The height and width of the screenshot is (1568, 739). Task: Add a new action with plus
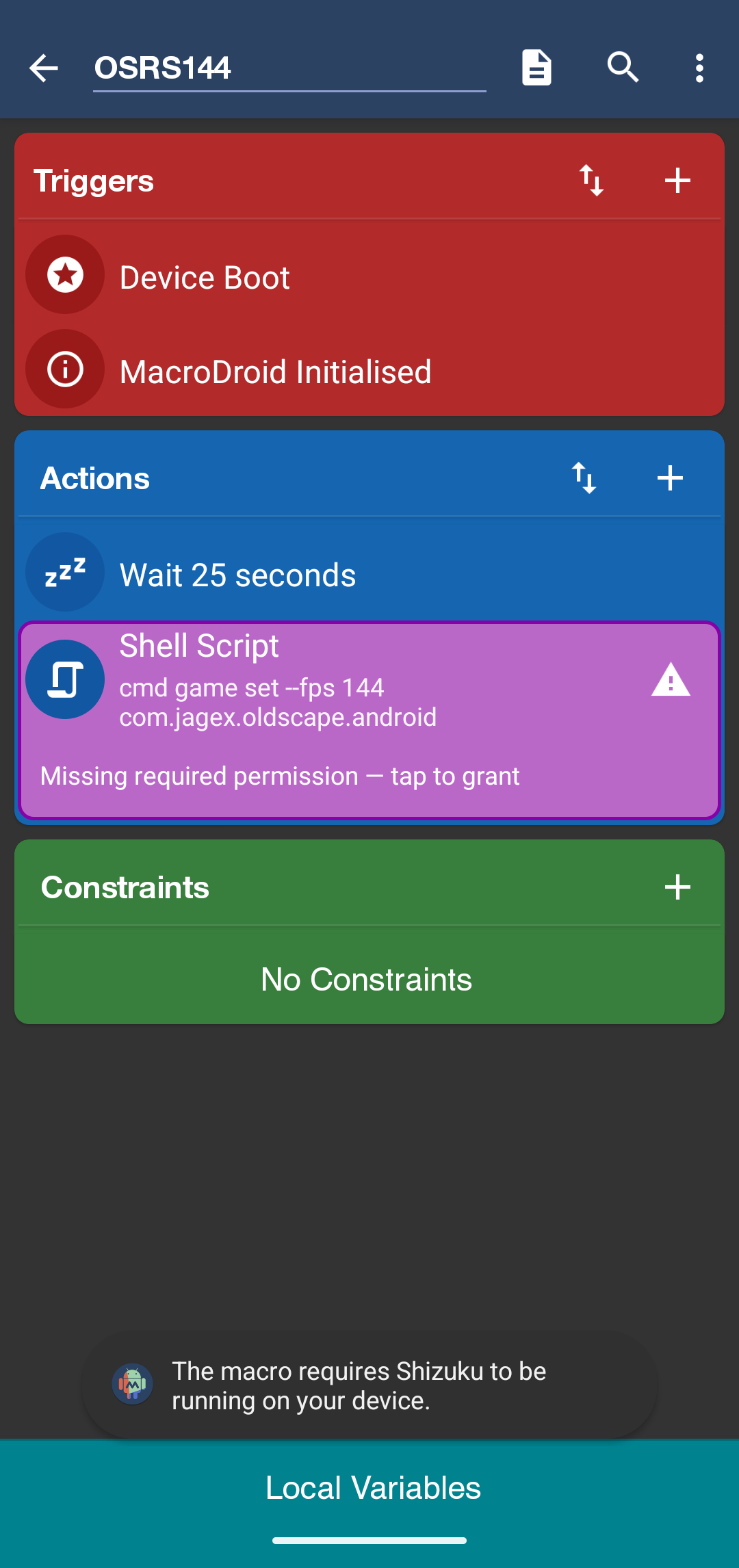point(670,478)
